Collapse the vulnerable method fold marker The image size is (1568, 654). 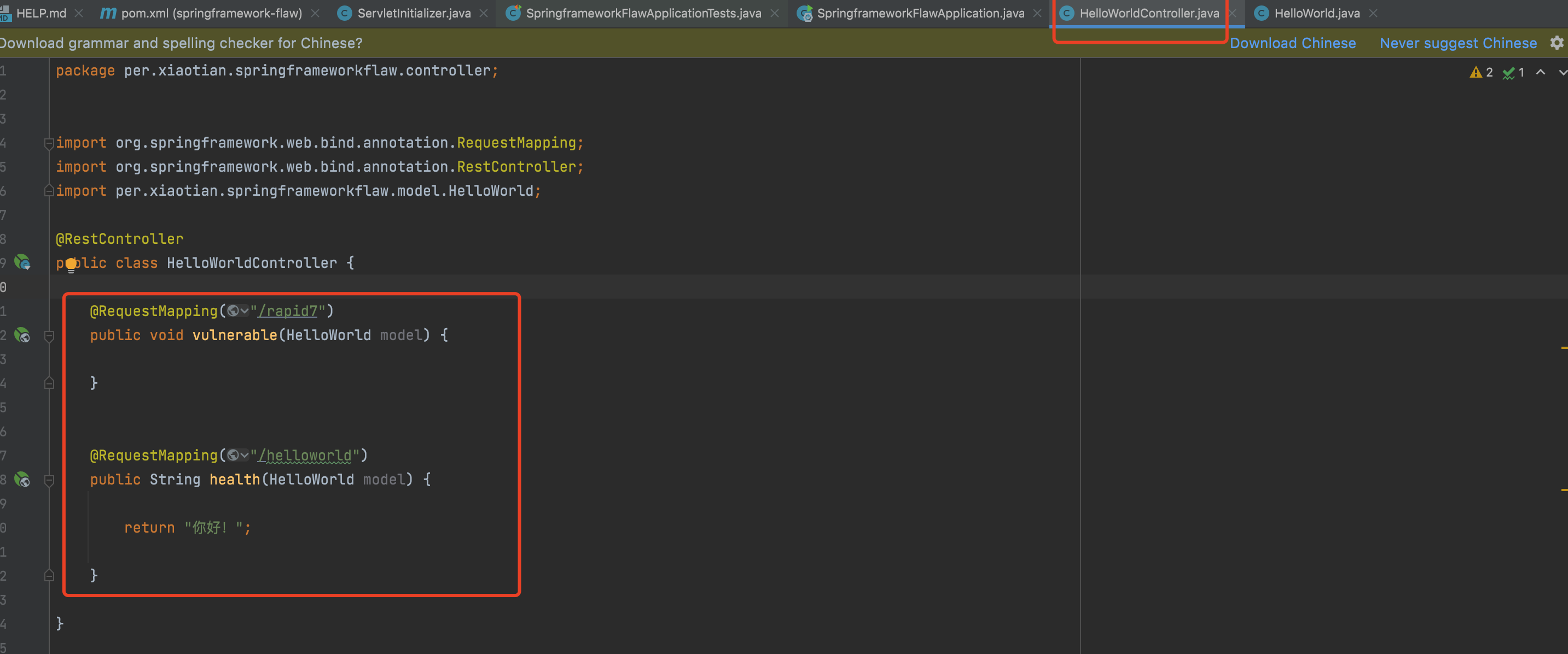click(49, 335)
